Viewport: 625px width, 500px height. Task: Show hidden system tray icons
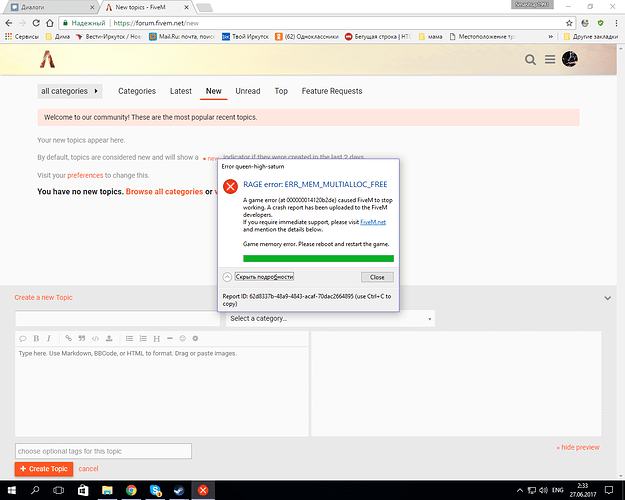520,490
